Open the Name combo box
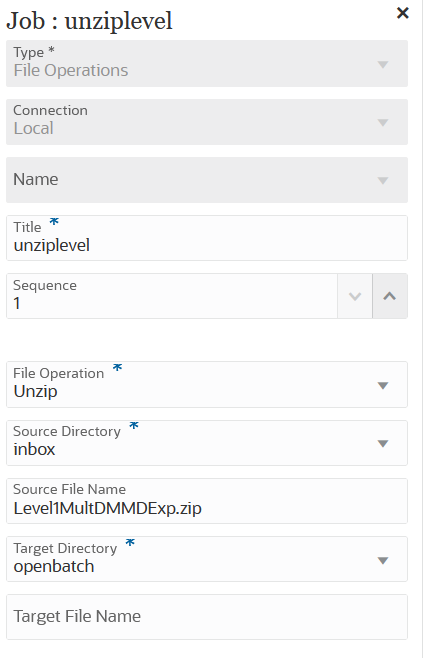 tap(207, 180)
